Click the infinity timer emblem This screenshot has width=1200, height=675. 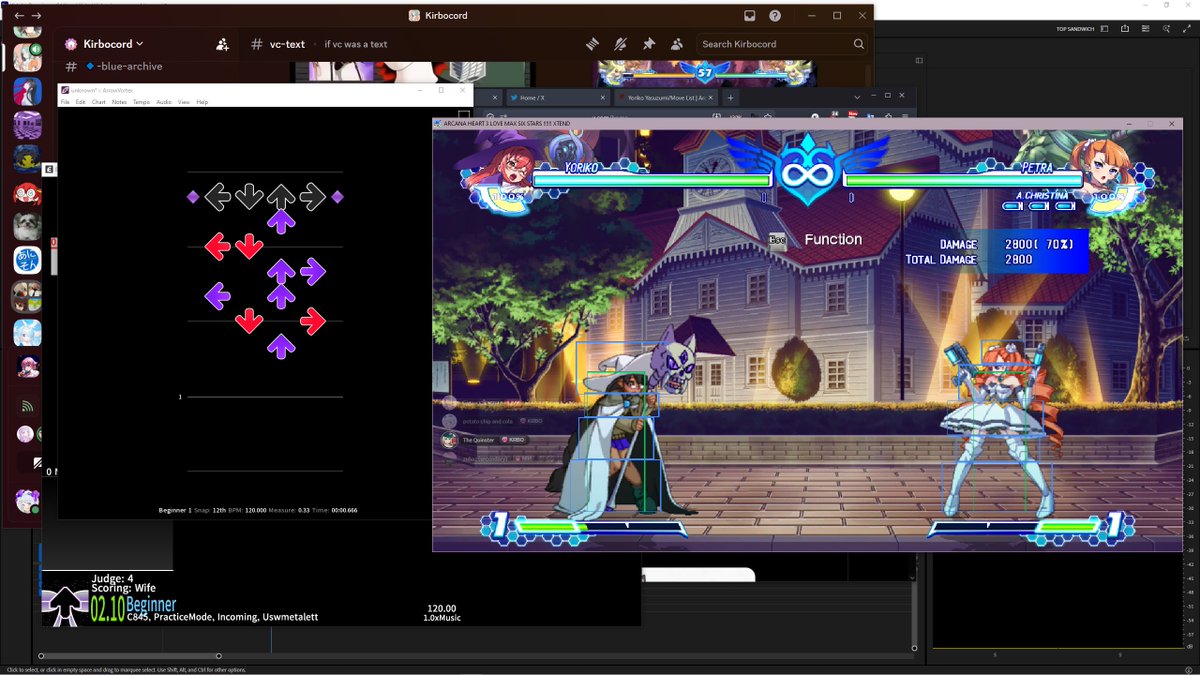tap(808, 172)
